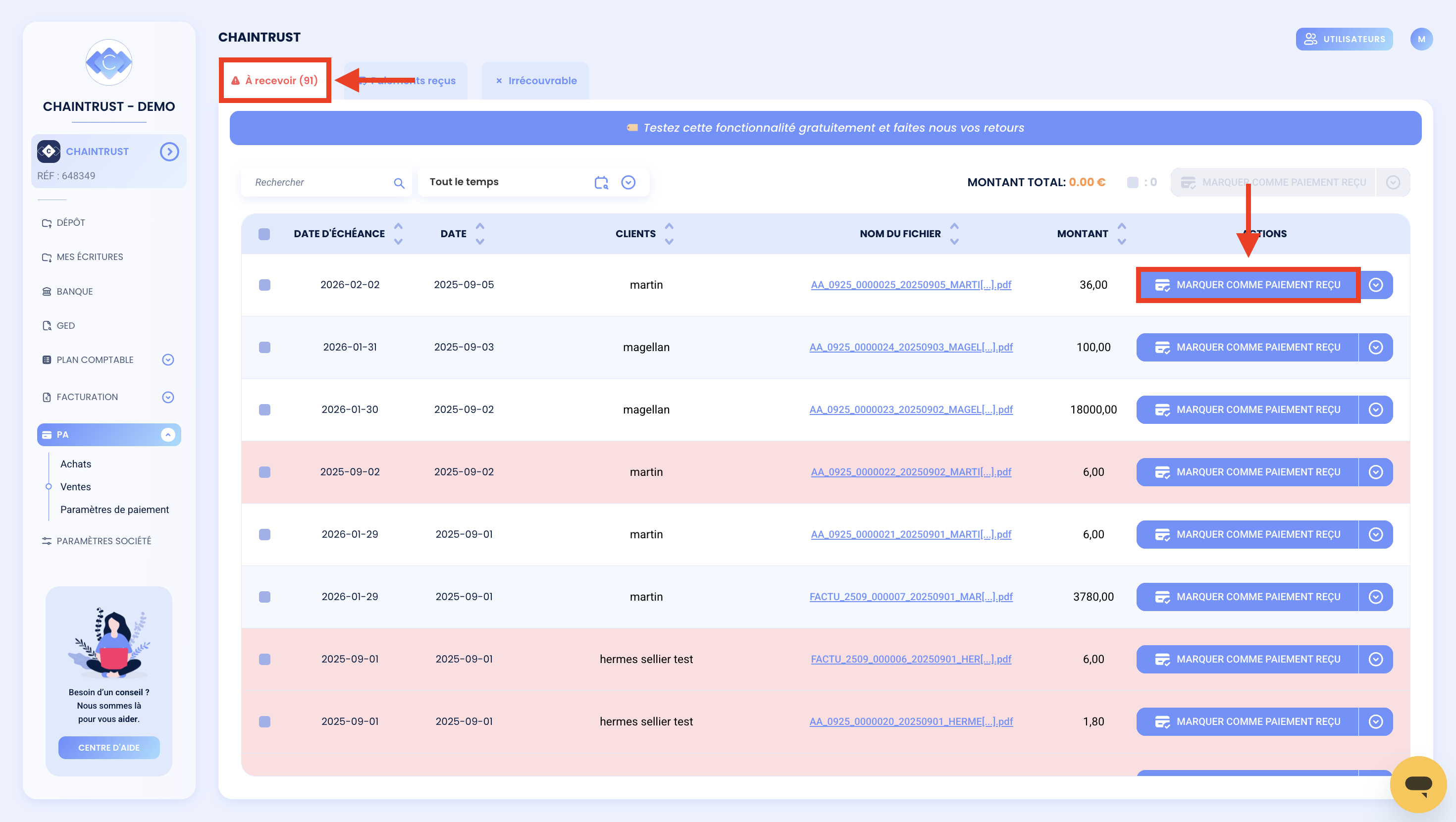Tick the checkbox for magellan 18000,00 row

pos(264,410)
